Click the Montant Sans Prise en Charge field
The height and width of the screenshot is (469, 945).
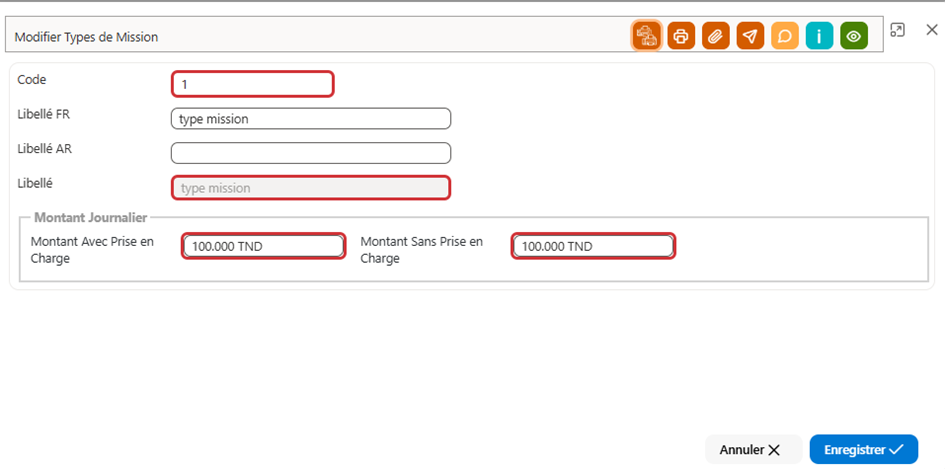[593, 246]
